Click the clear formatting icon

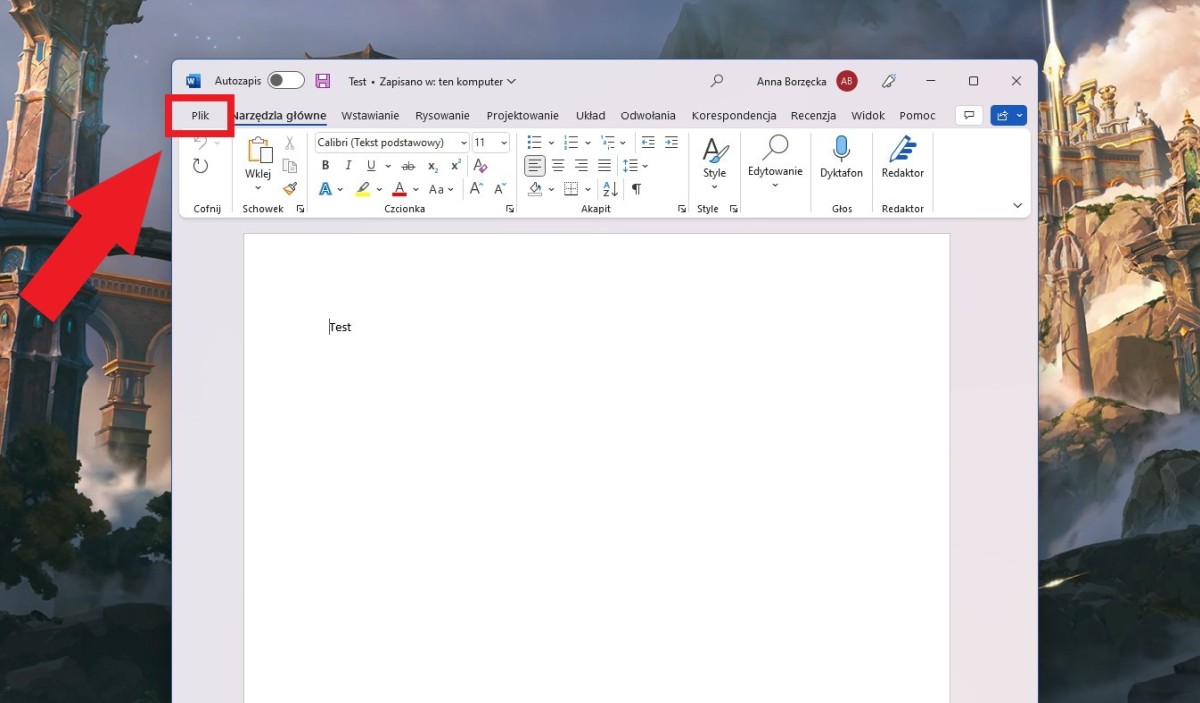coord(480,166)
